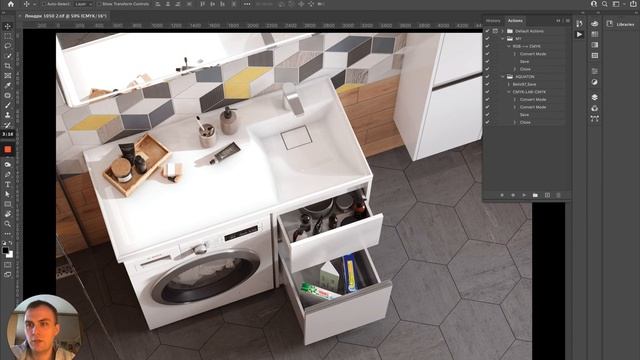The width and height of the screenshot is (640, 360).
Task: Collapse the AQUATON action set
Action: pyautogui.click(x=502, y=77)
